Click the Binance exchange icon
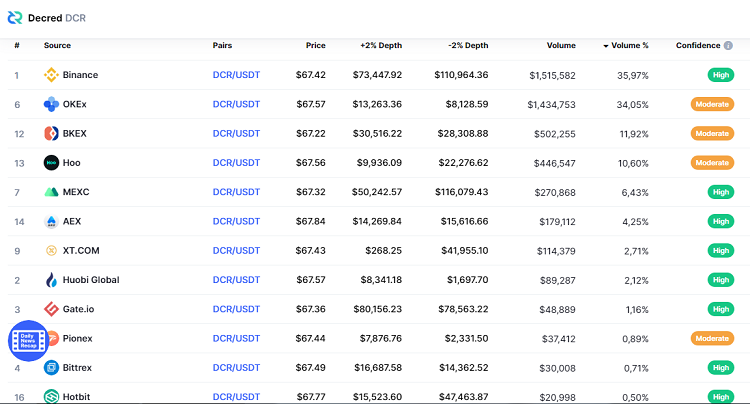This screenshot has width=750, height=404. 51,75
